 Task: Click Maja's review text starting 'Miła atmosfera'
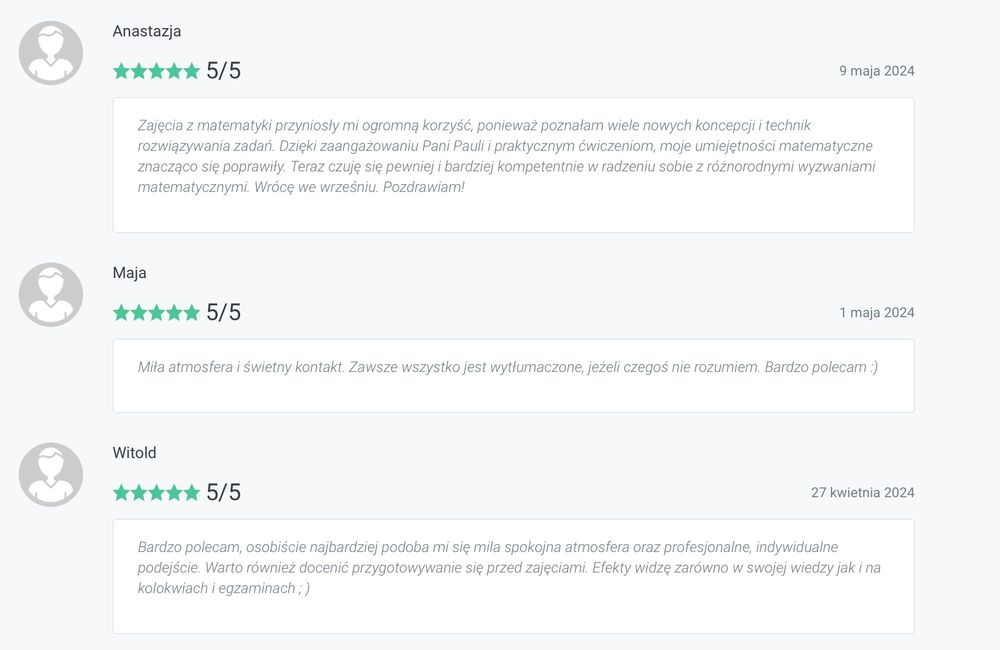pos(507,367)
